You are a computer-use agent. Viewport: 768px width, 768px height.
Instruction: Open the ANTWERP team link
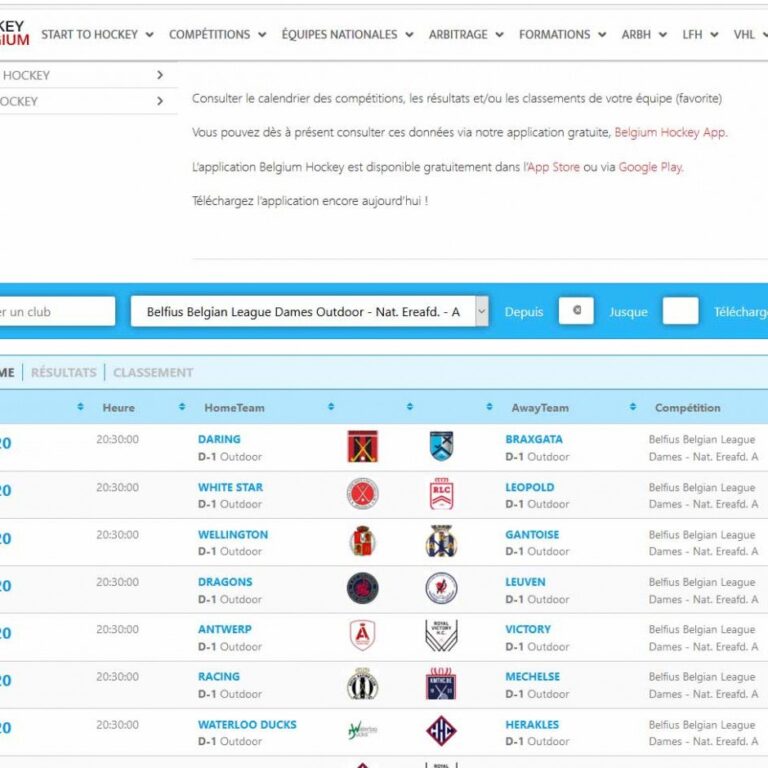point(224,629)
